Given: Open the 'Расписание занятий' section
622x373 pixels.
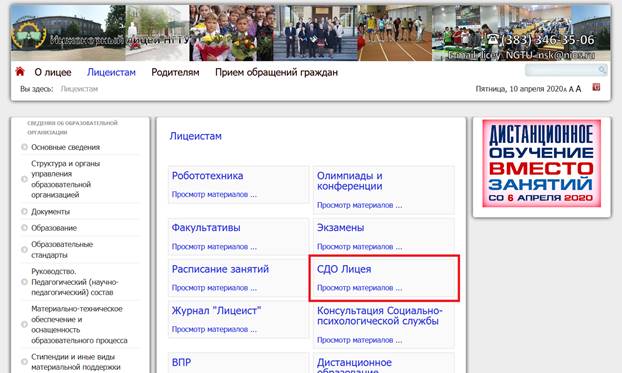Looking at the screenshot, I should pos(220,269).
